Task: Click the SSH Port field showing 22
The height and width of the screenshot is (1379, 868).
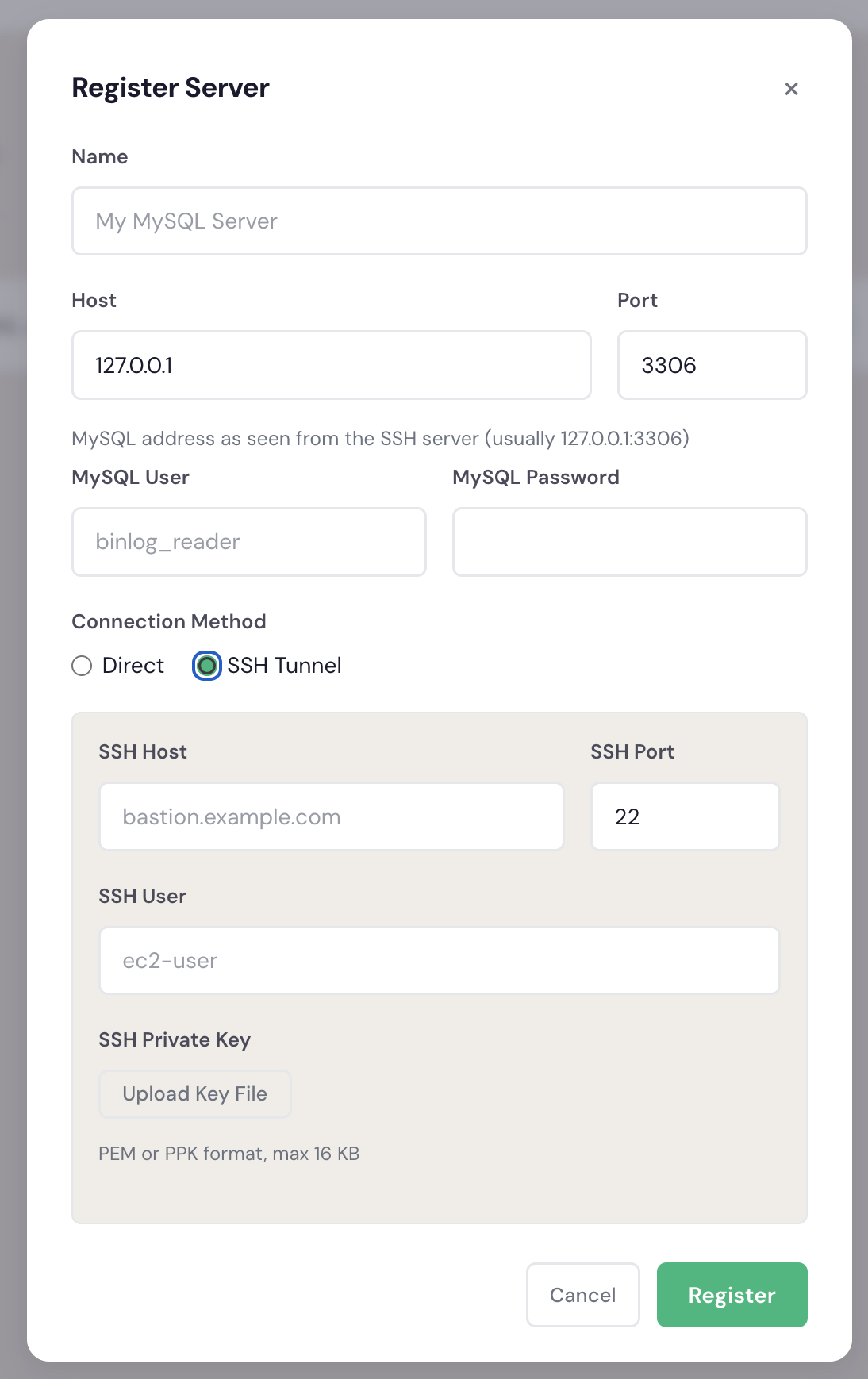Action: 685,816
